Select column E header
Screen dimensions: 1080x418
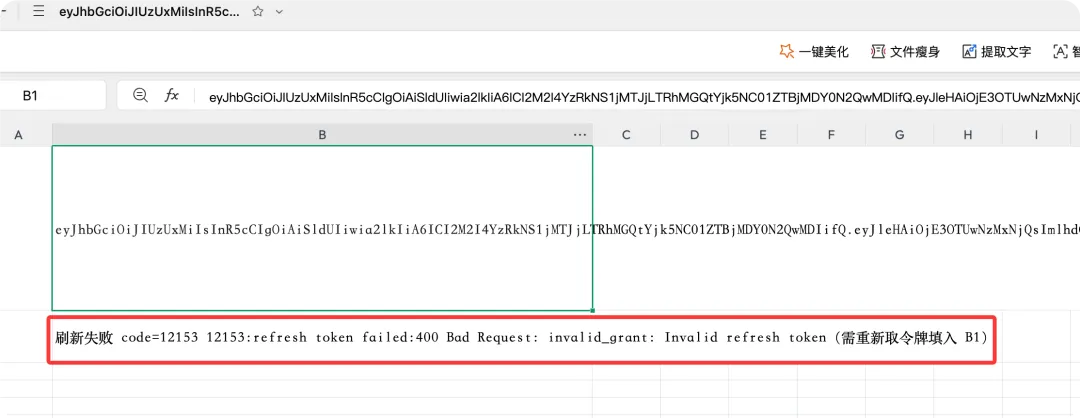coord(762,135)
